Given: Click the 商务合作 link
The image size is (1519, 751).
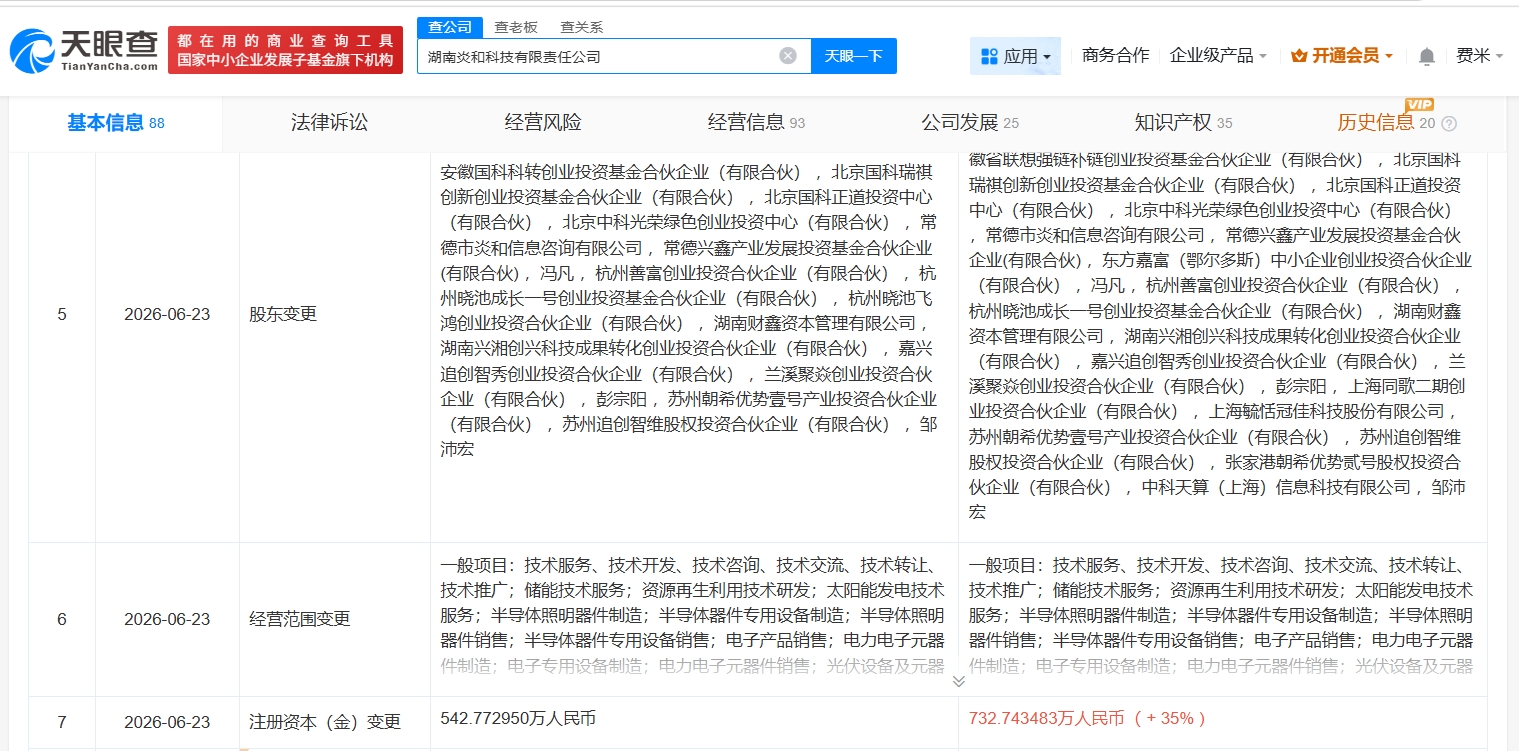Looking at the screenshot, I should tap(1116, 56).
